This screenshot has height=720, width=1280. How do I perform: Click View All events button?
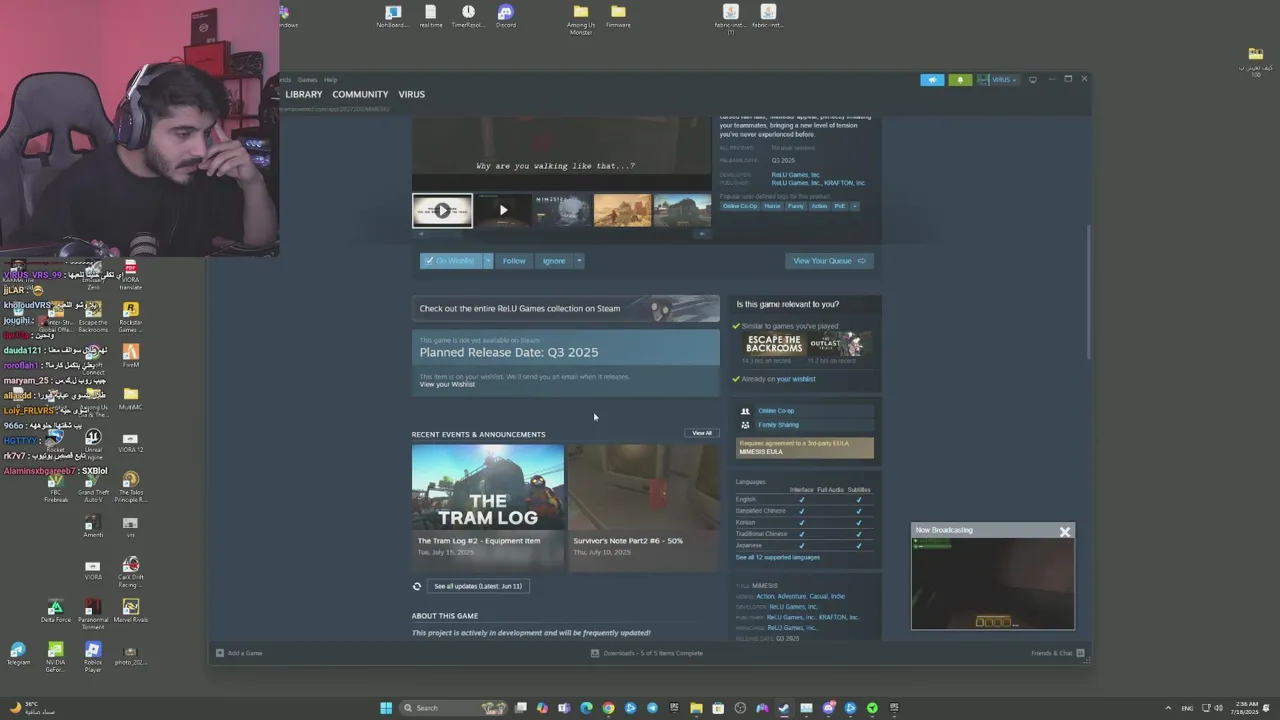coord(702,433)
